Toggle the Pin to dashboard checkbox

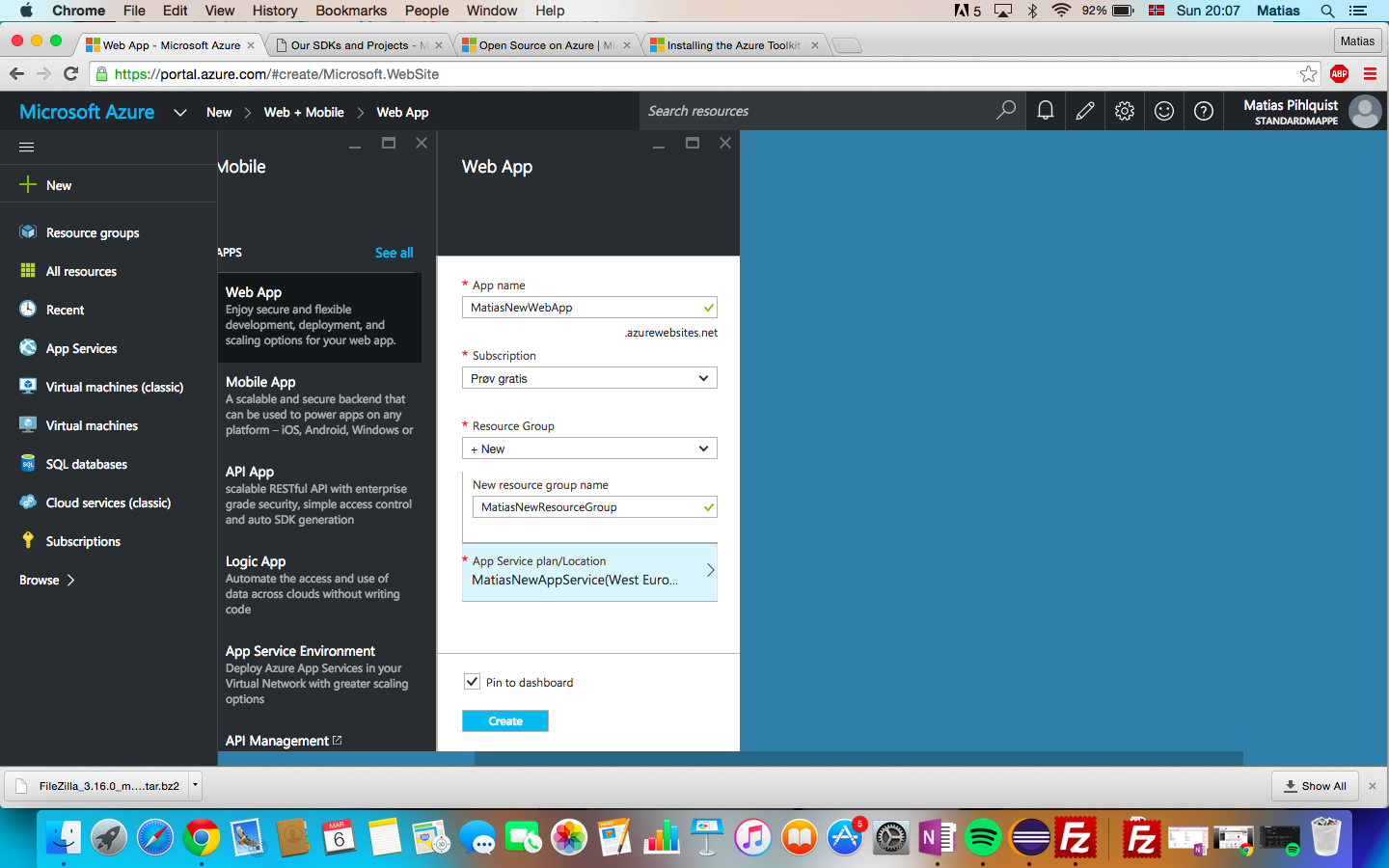[x=472, y=681]
